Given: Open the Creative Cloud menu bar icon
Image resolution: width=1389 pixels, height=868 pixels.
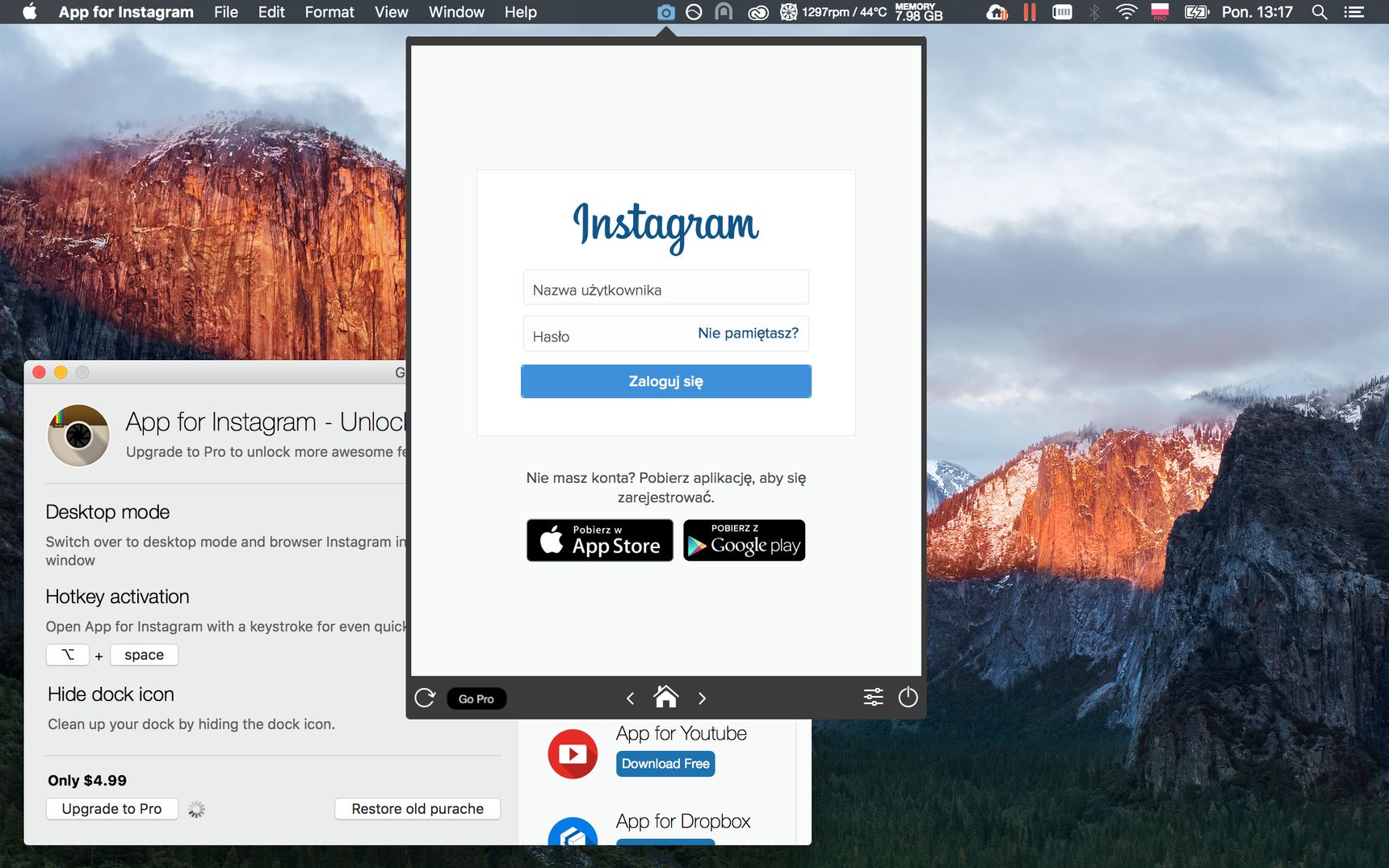Looking at the screenshot, I should (x=757, y=12).
